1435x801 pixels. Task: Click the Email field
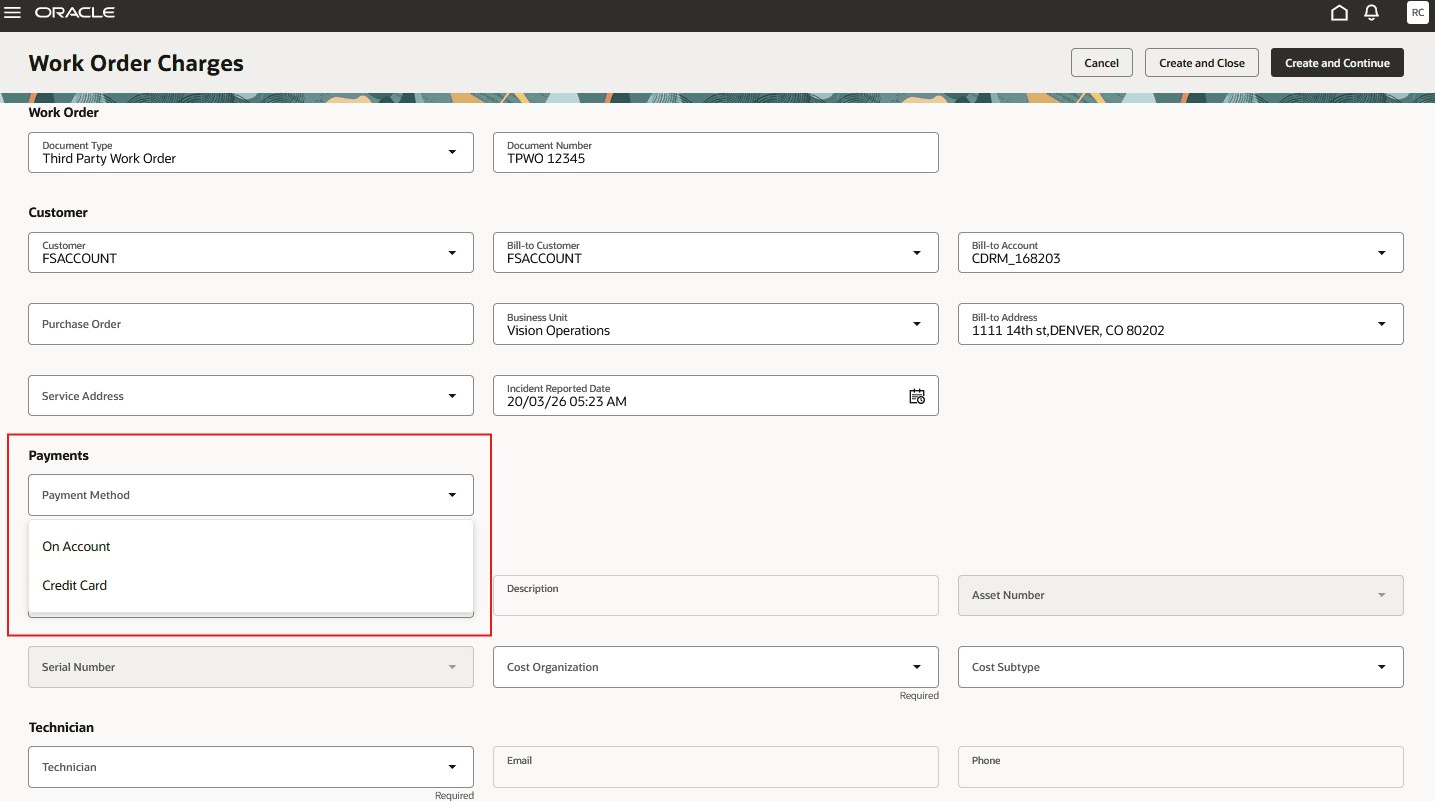716,767
